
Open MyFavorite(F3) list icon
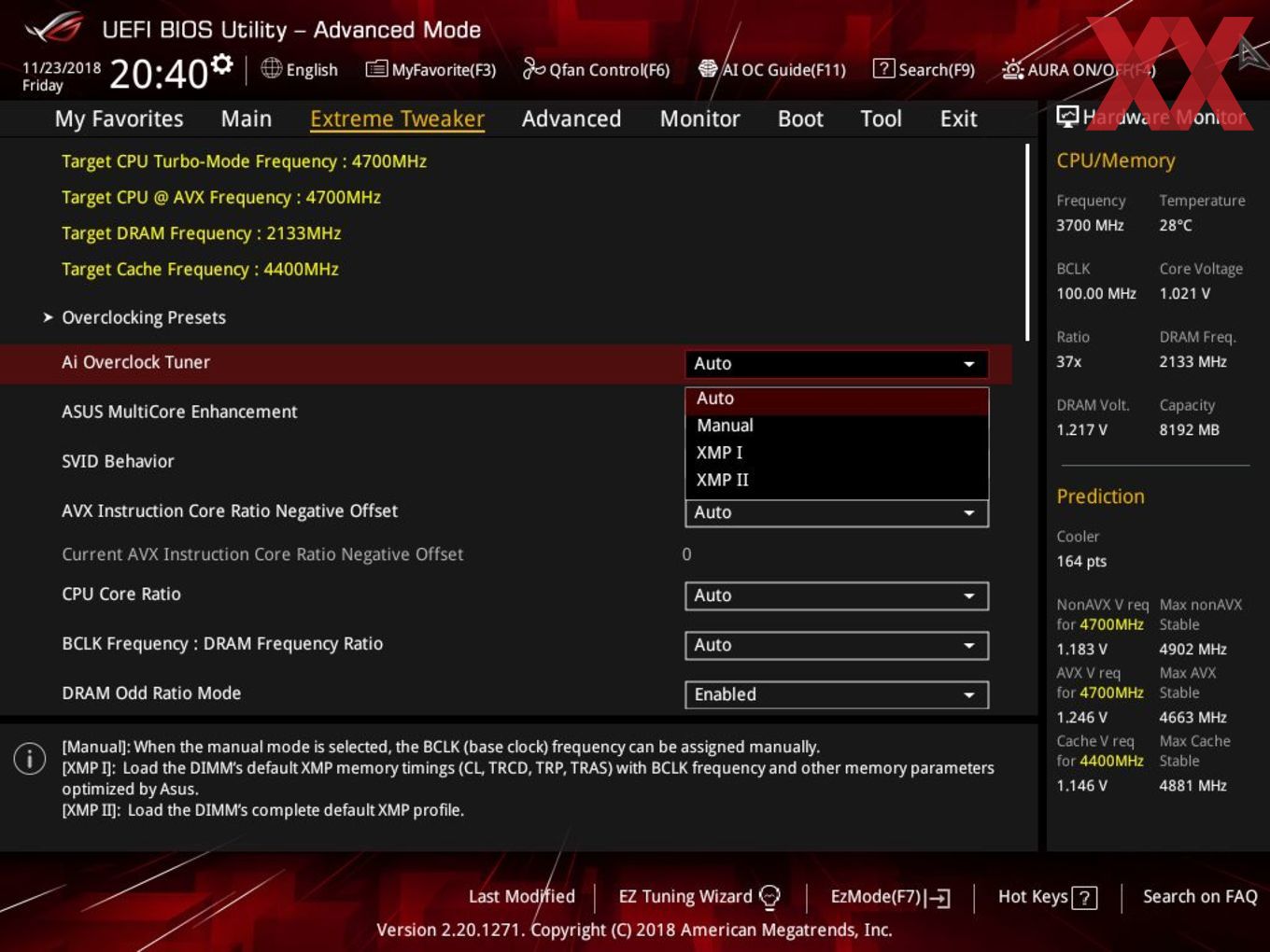pyautogui.click(x=376, y=69)
